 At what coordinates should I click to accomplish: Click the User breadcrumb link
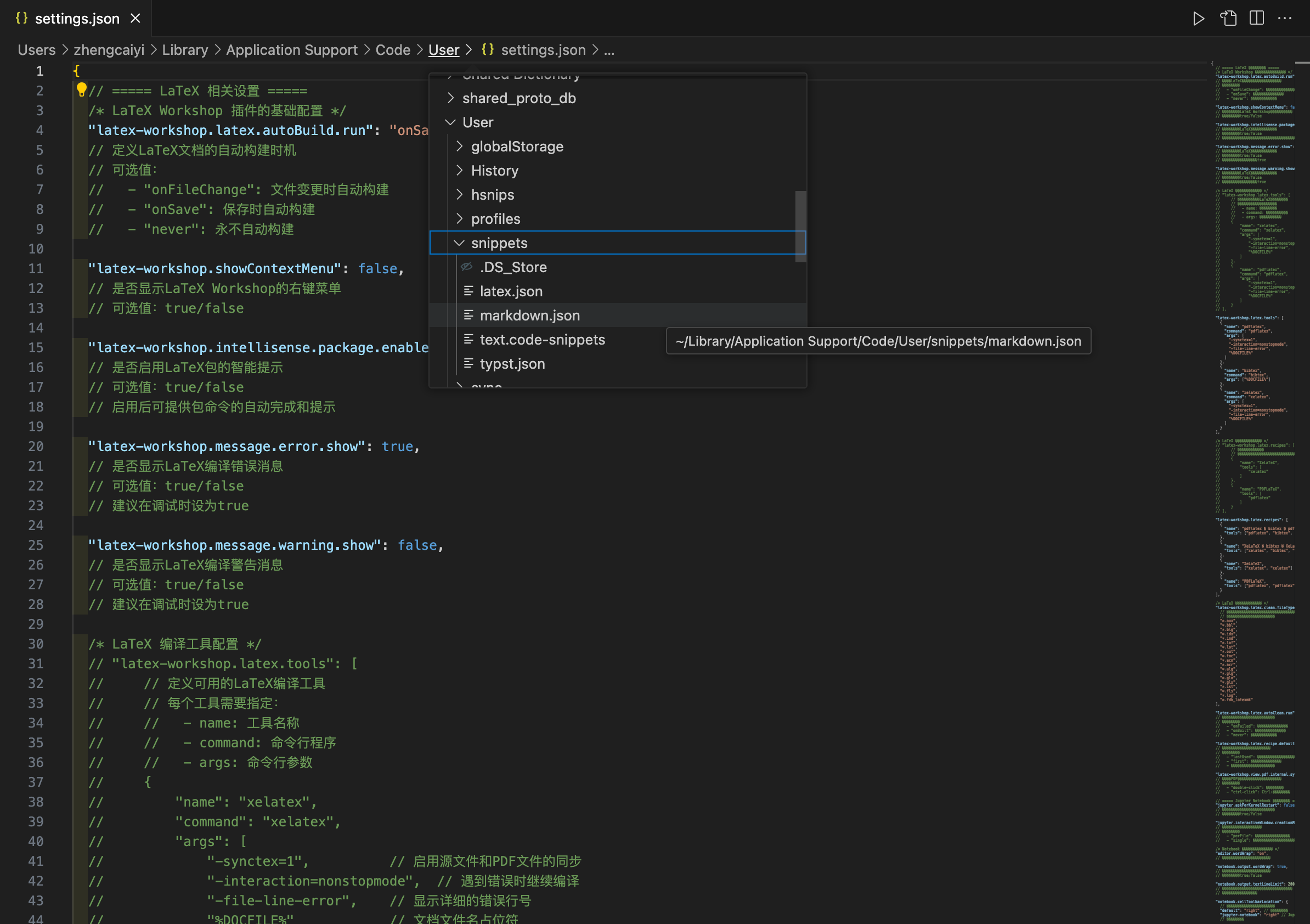443,50
